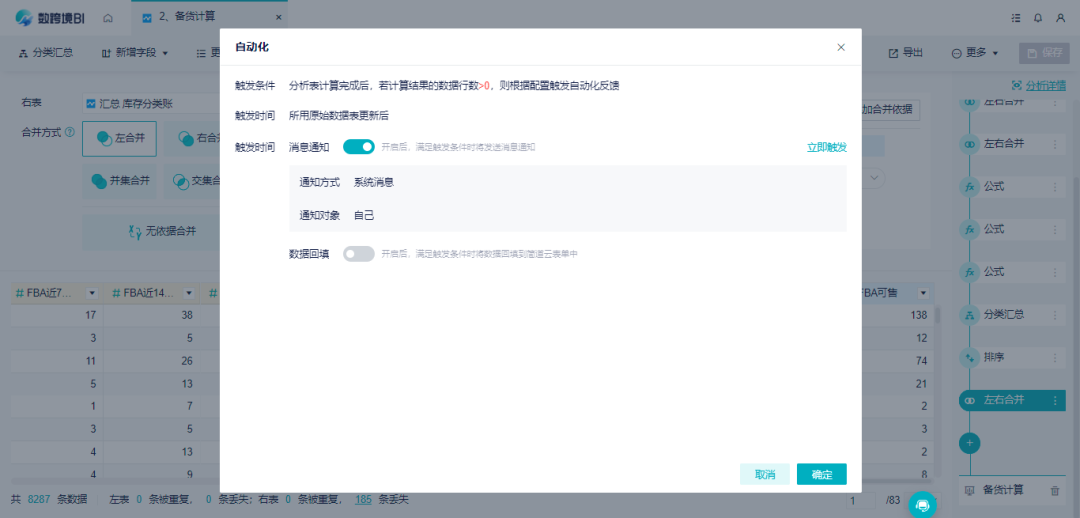This screenshot has height=518, width=1080.
Task: Click the cell with value 26
Action: click(186, 360)
